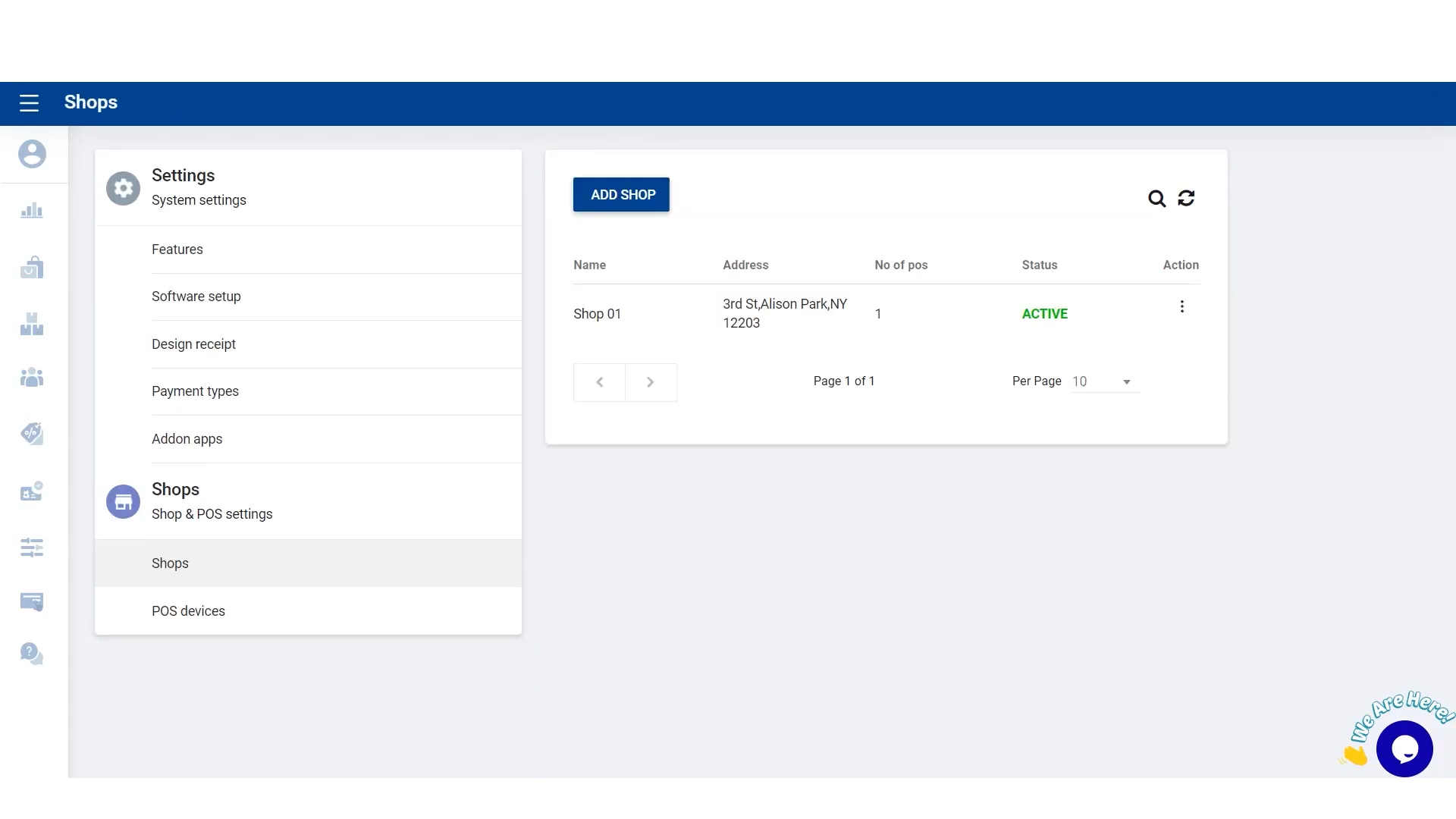Image resolution: width=1456 pixels, height=819 pixels.
Task: Select Payment types menu item
Action: pyautogui.click(x=195, y=391)
